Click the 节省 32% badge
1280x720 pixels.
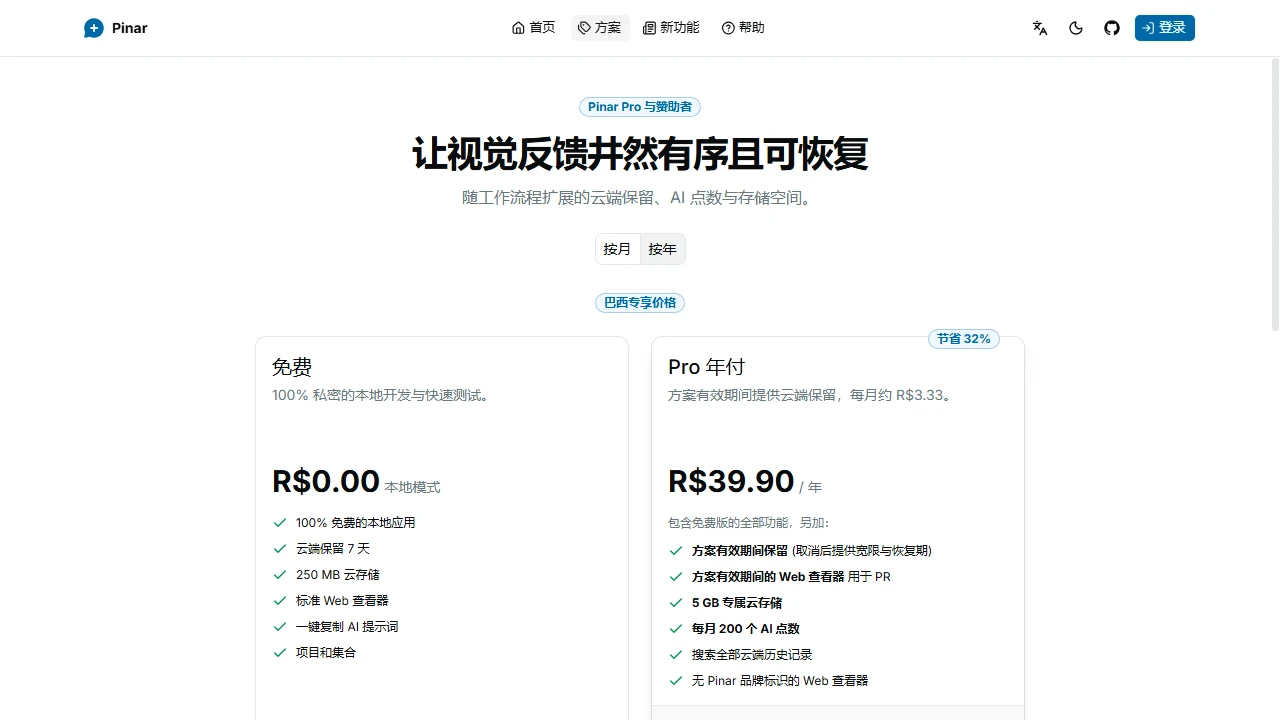click(964, 339)
